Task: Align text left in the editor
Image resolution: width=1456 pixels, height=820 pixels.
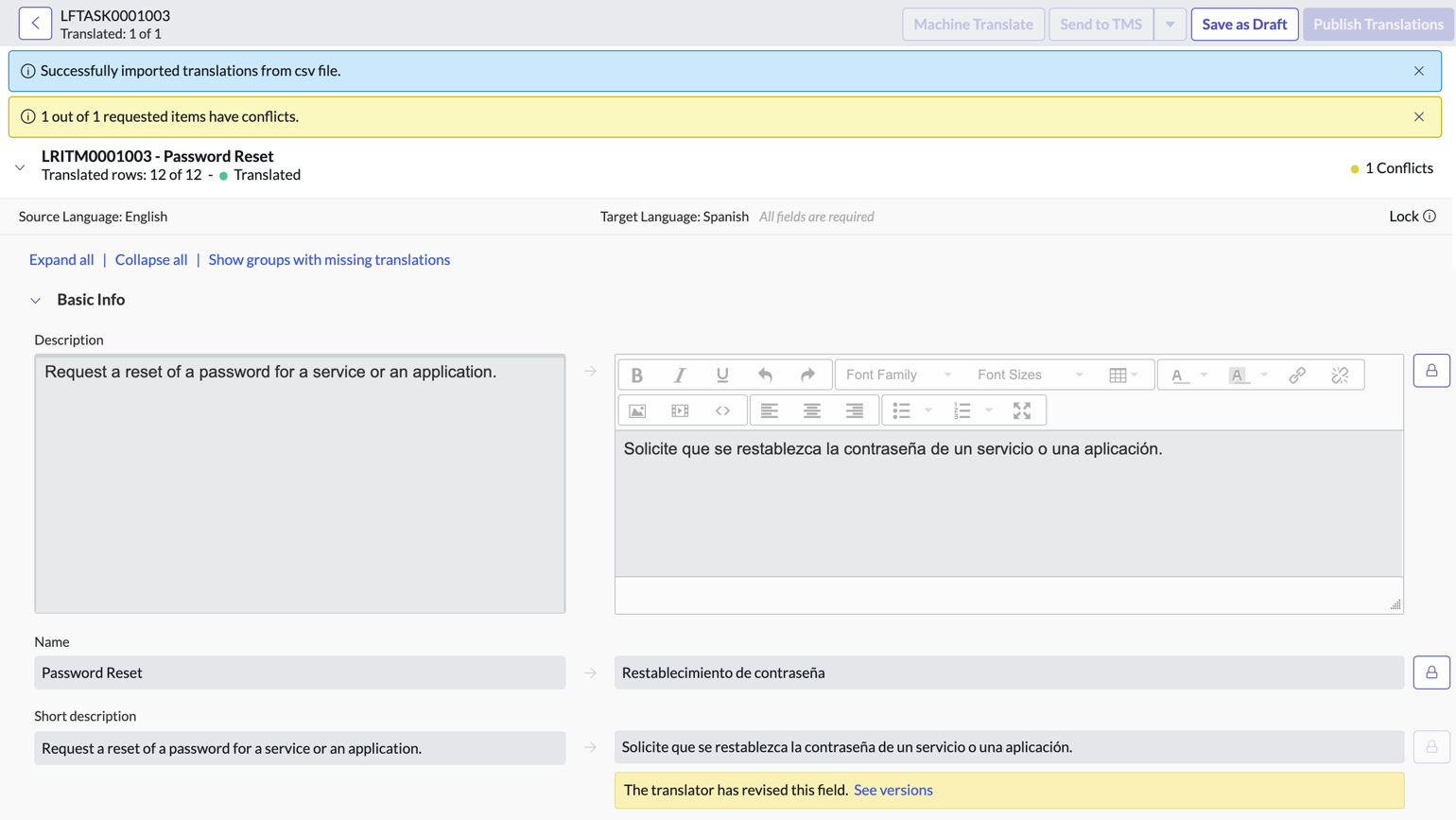Action: click(770, 410)
